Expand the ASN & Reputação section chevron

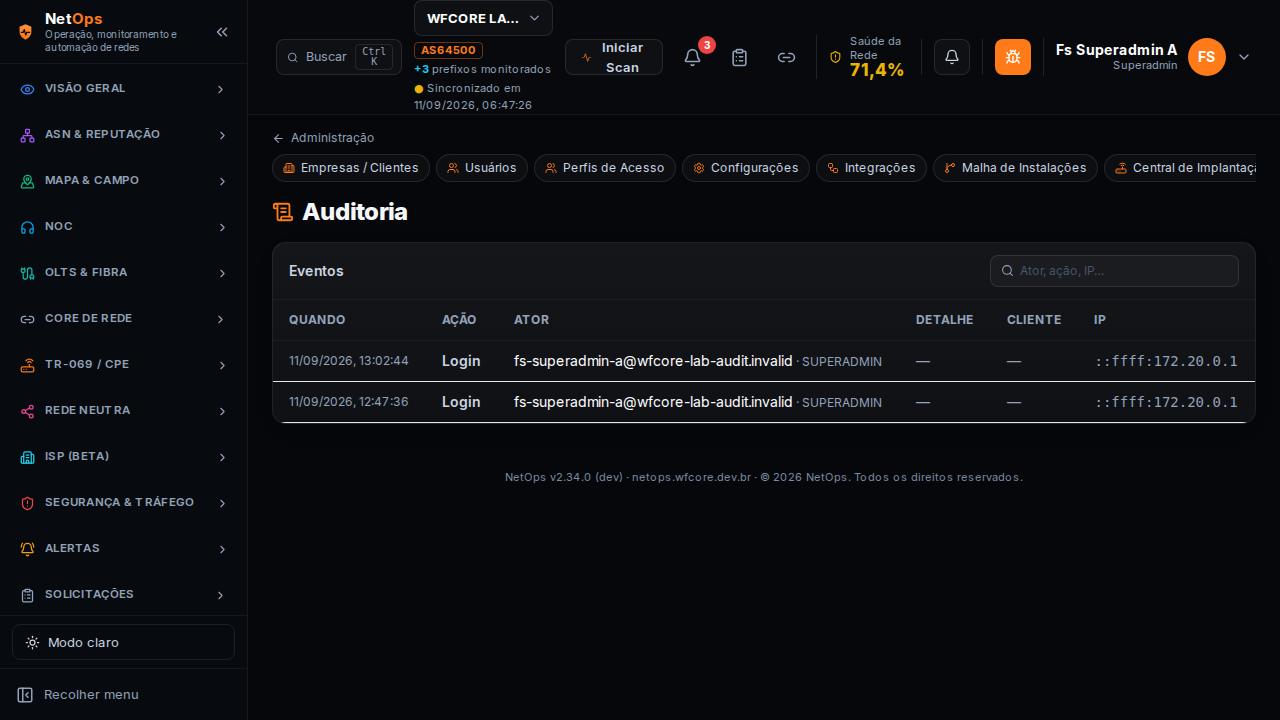[x=222, y=135]
